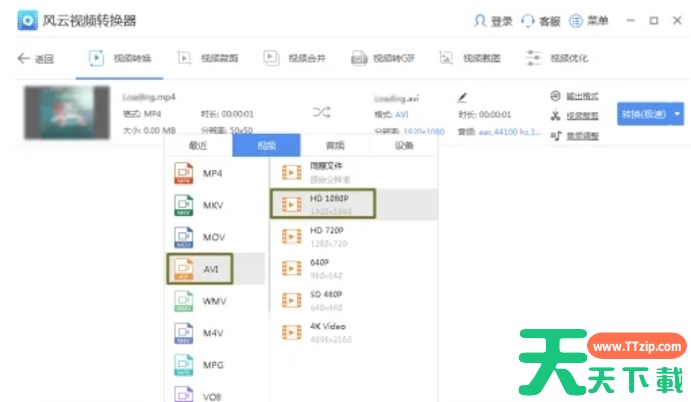Open the 视频转GIF tab

click(x=383, y=58)
